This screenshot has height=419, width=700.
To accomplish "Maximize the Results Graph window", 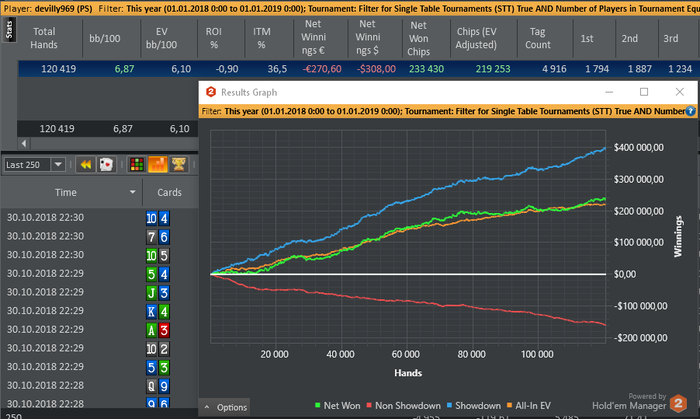I will (x=644, y=92).
